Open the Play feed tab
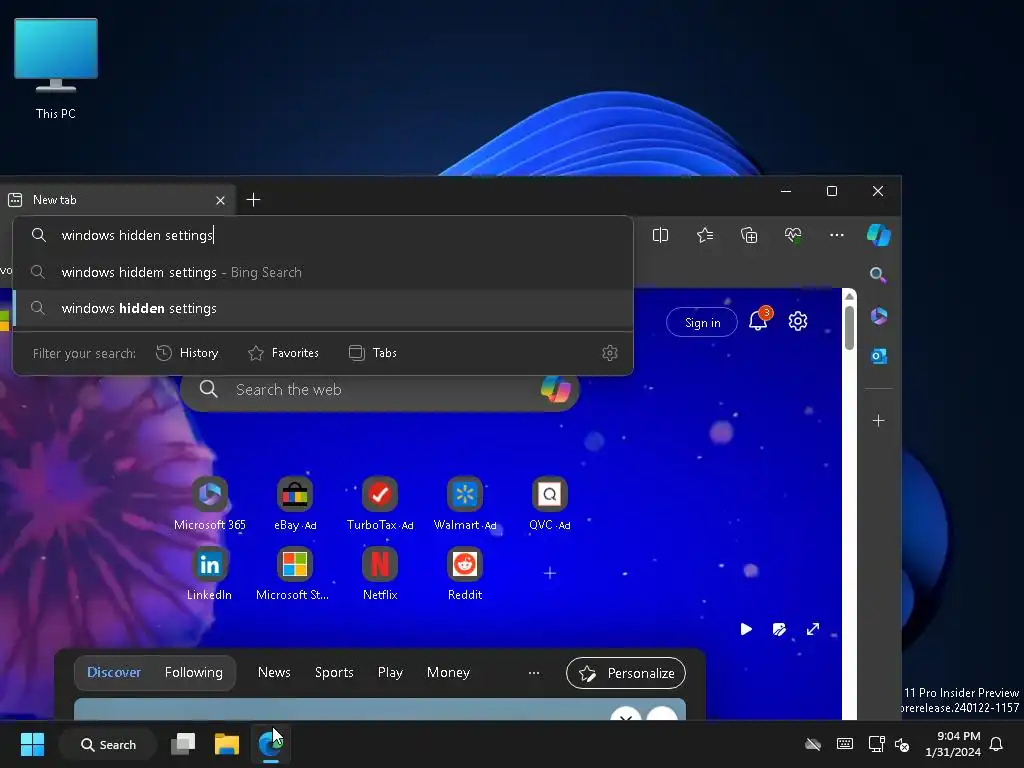 point(391,673)
